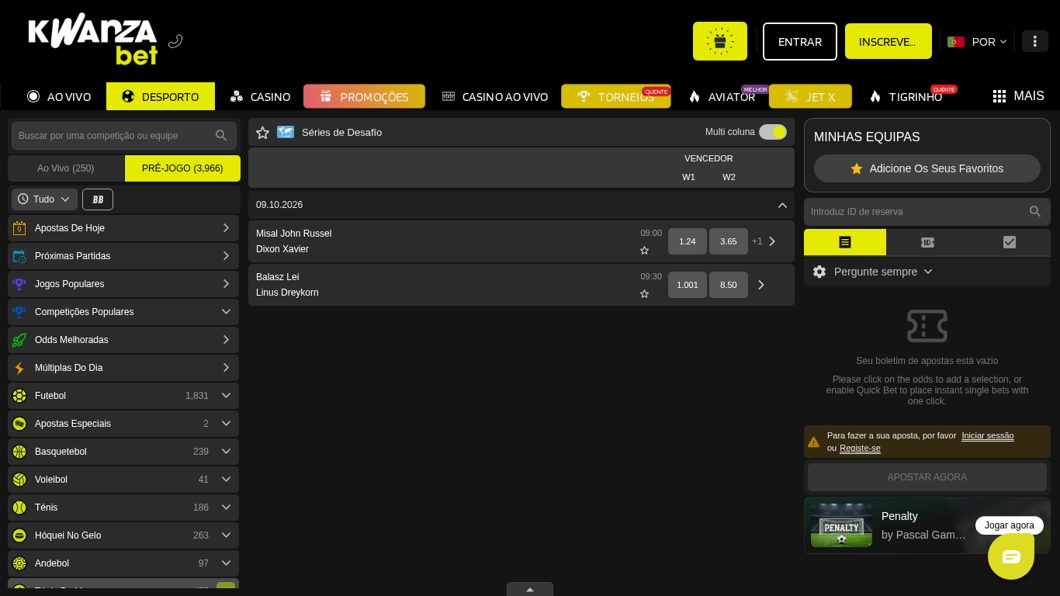Open the booking ticket tab

point(928,242)
